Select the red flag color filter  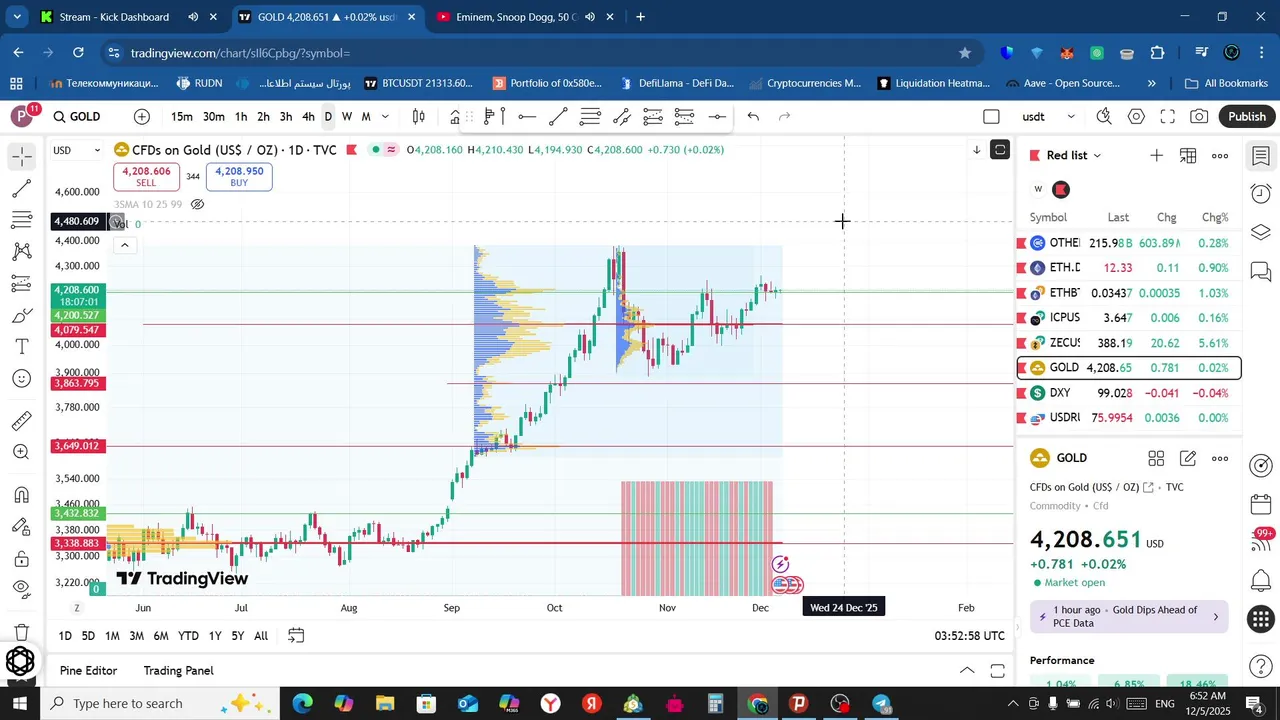coord(1061,189)
